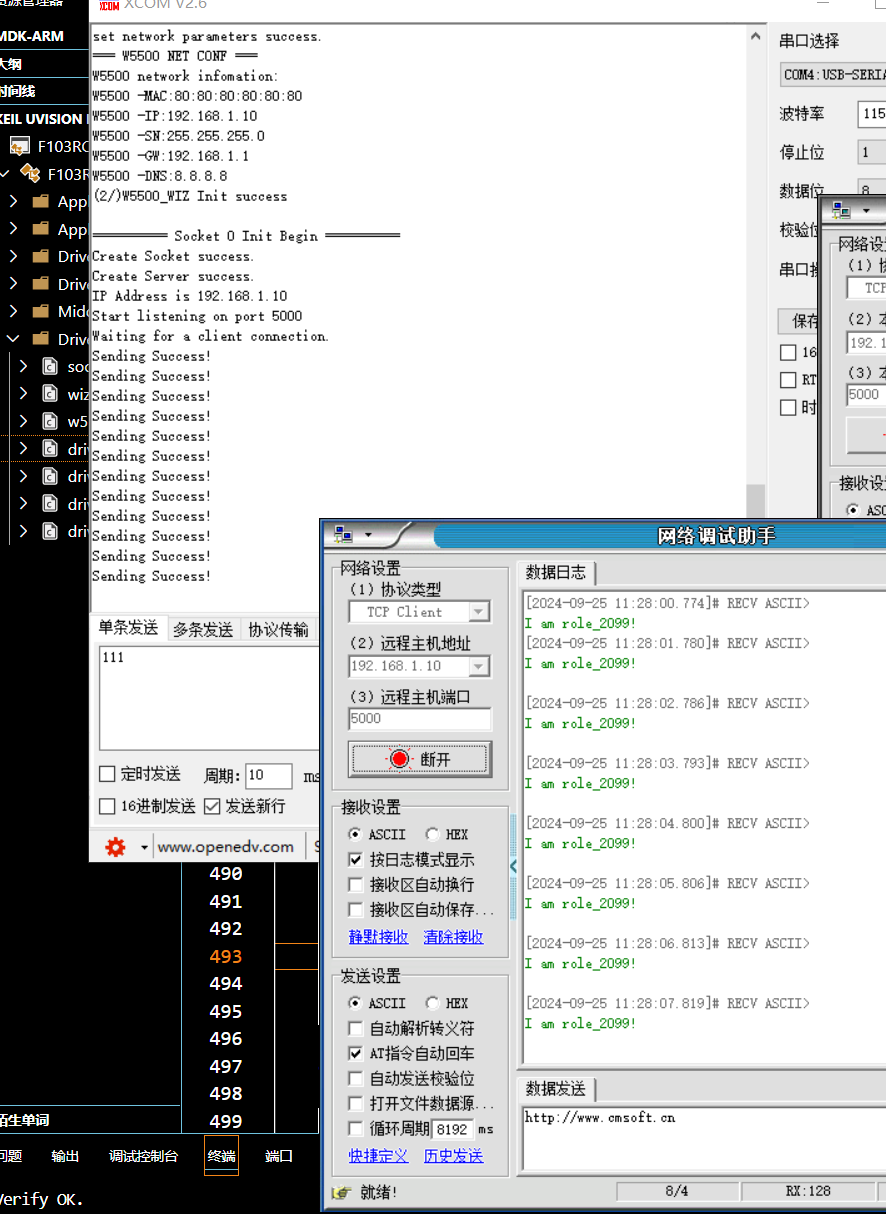Open the XCOM red gear settings icon
The image size is (886, 1214).
[x=116, y=847]
